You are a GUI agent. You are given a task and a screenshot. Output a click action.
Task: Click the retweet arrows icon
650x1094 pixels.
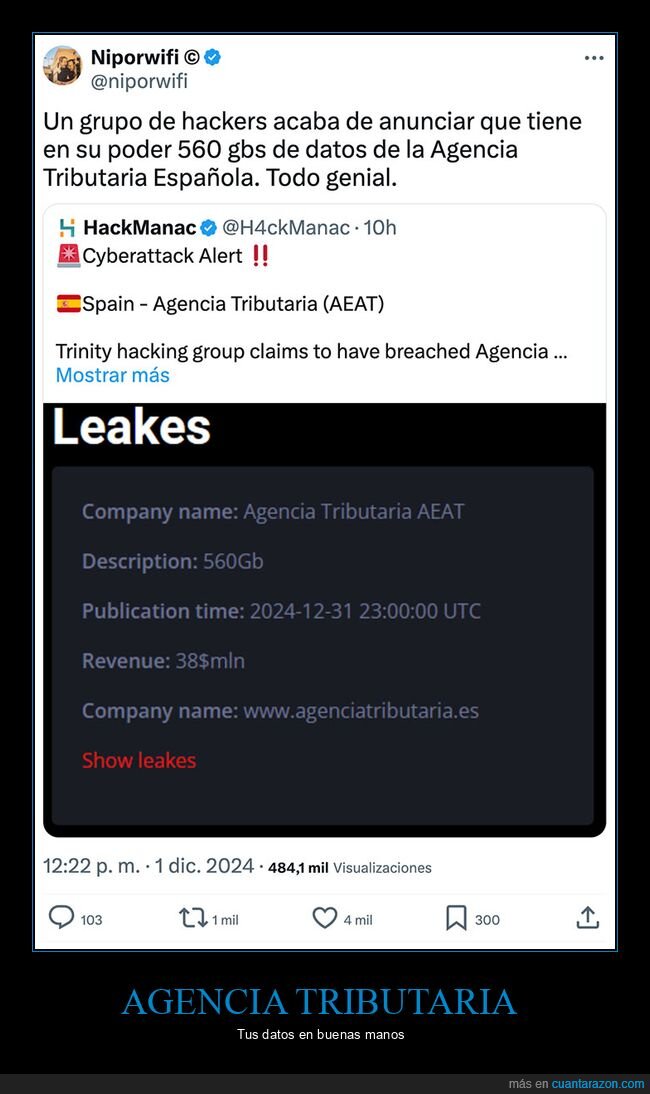[193, 917]
